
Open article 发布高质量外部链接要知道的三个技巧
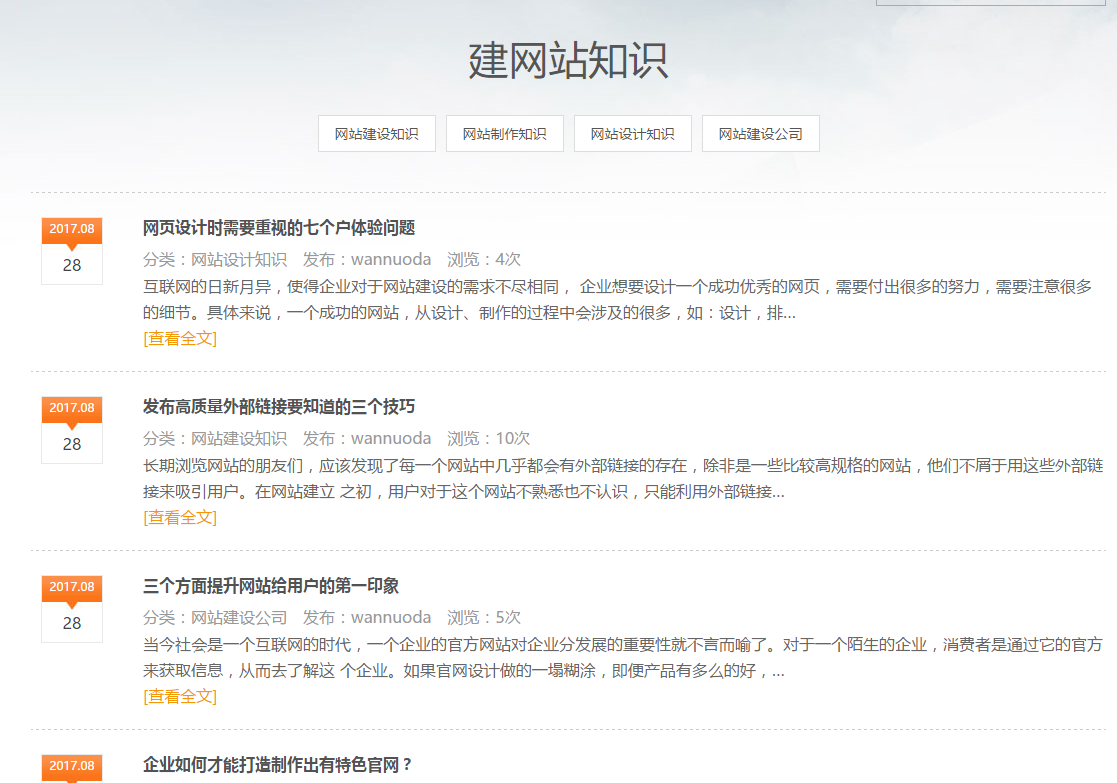click(x=279, y=407)
